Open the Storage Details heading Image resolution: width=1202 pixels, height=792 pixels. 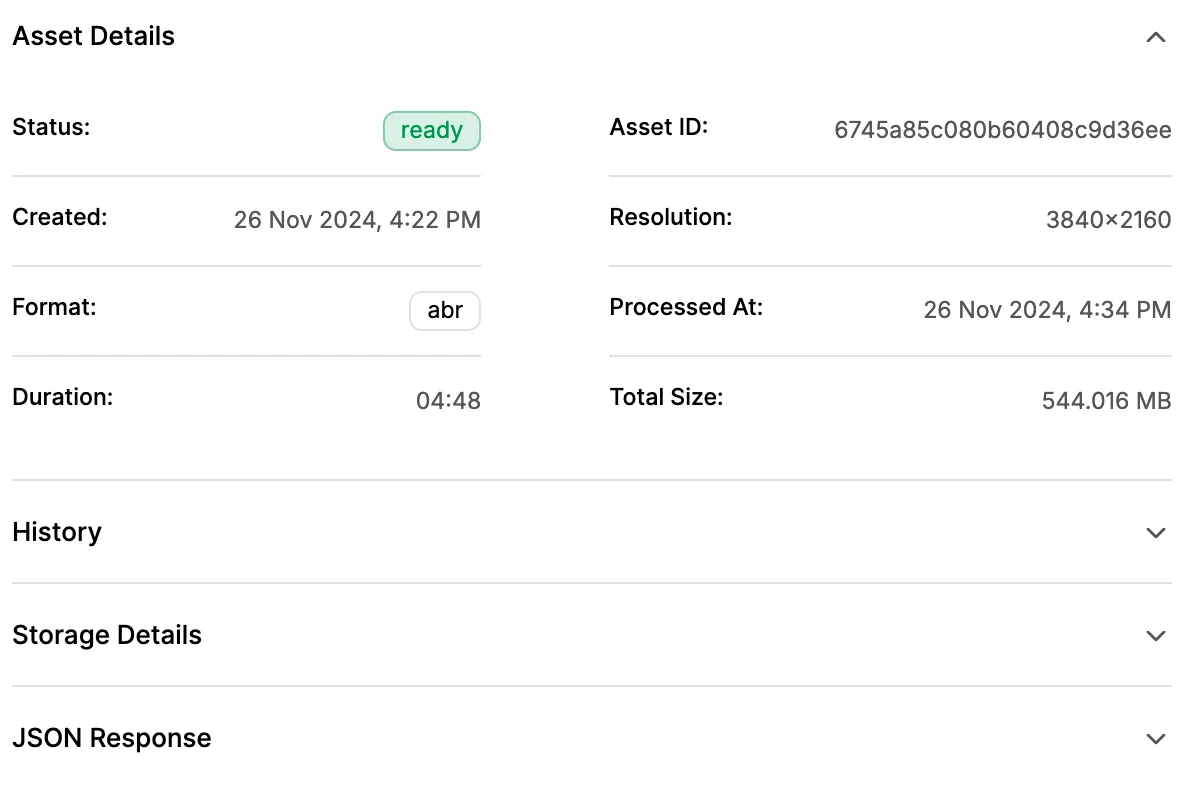pyautogui.click(x=107, y=635)
